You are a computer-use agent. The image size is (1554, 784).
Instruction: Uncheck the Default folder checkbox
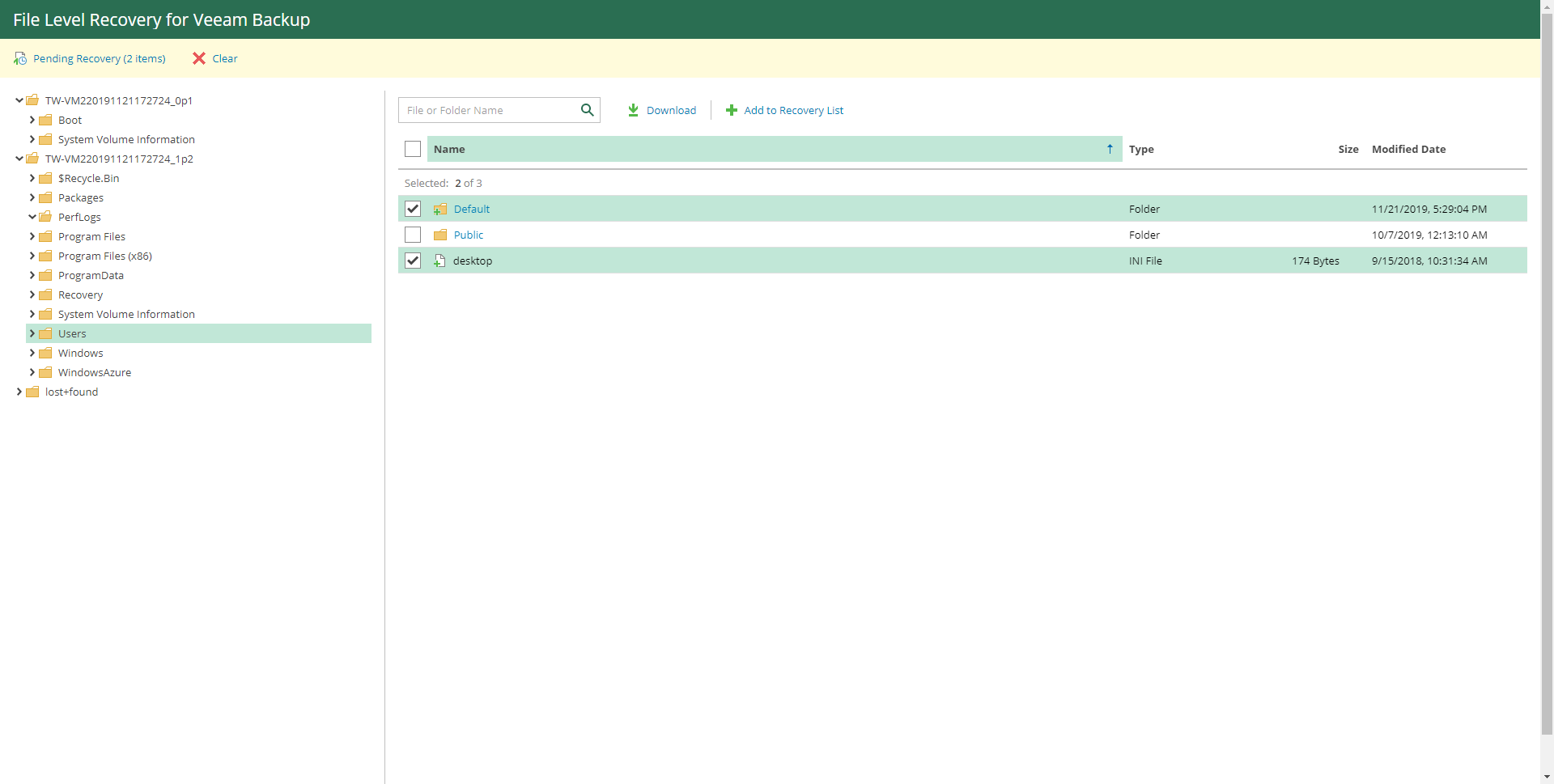coord(413,209)
